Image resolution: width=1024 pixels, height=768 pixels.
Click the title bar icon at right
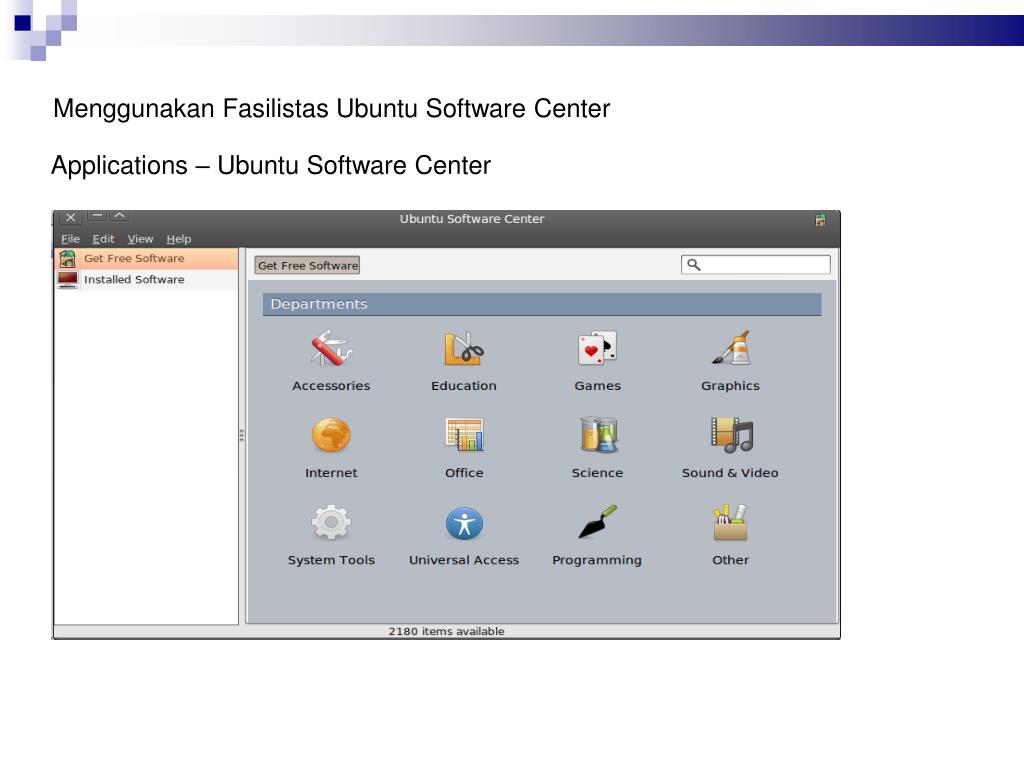click(x=820, y=220)
